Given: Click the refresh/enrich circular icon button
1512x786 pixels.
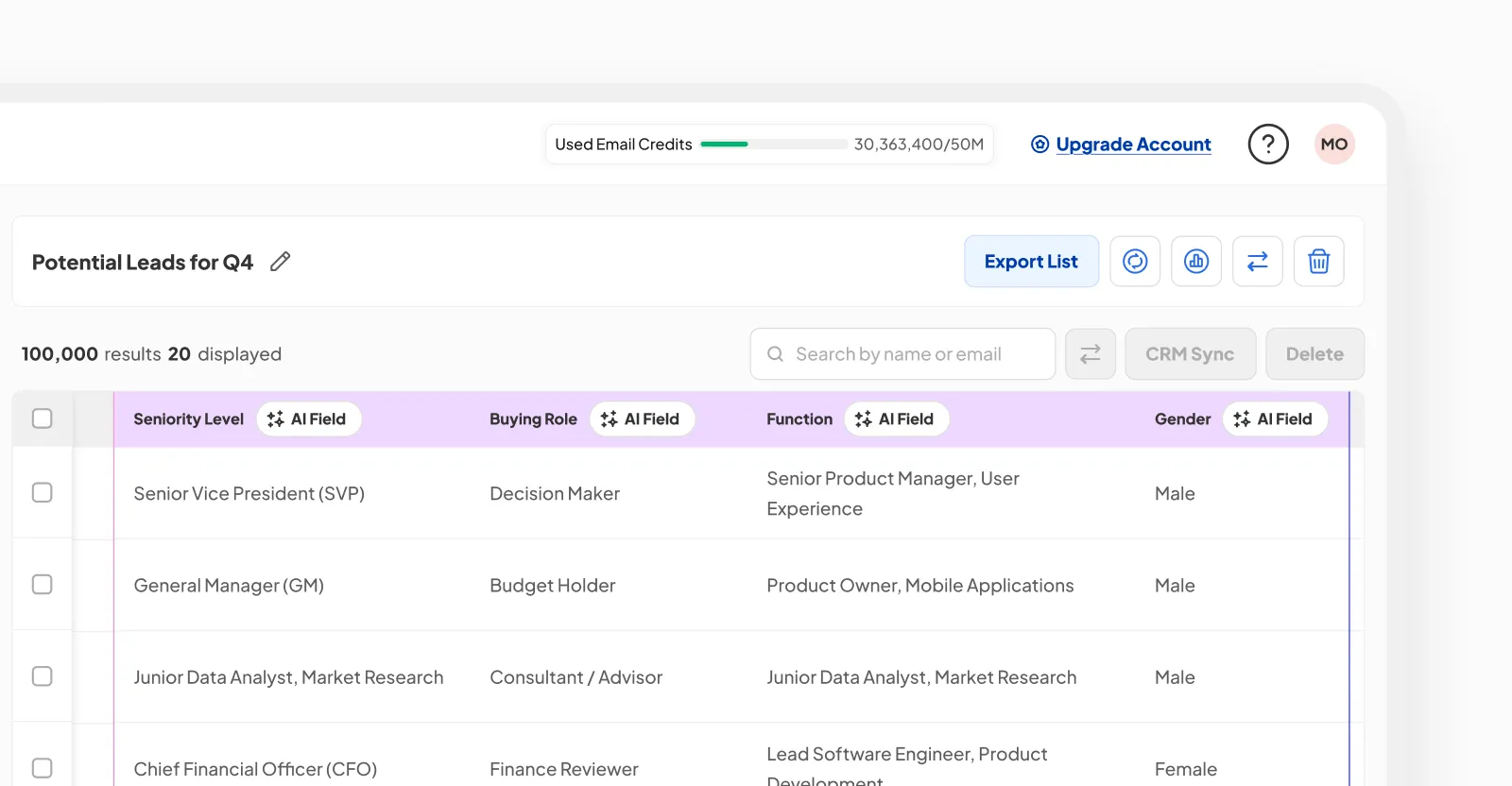Looking at the screenshot, I should (1135, 262).
